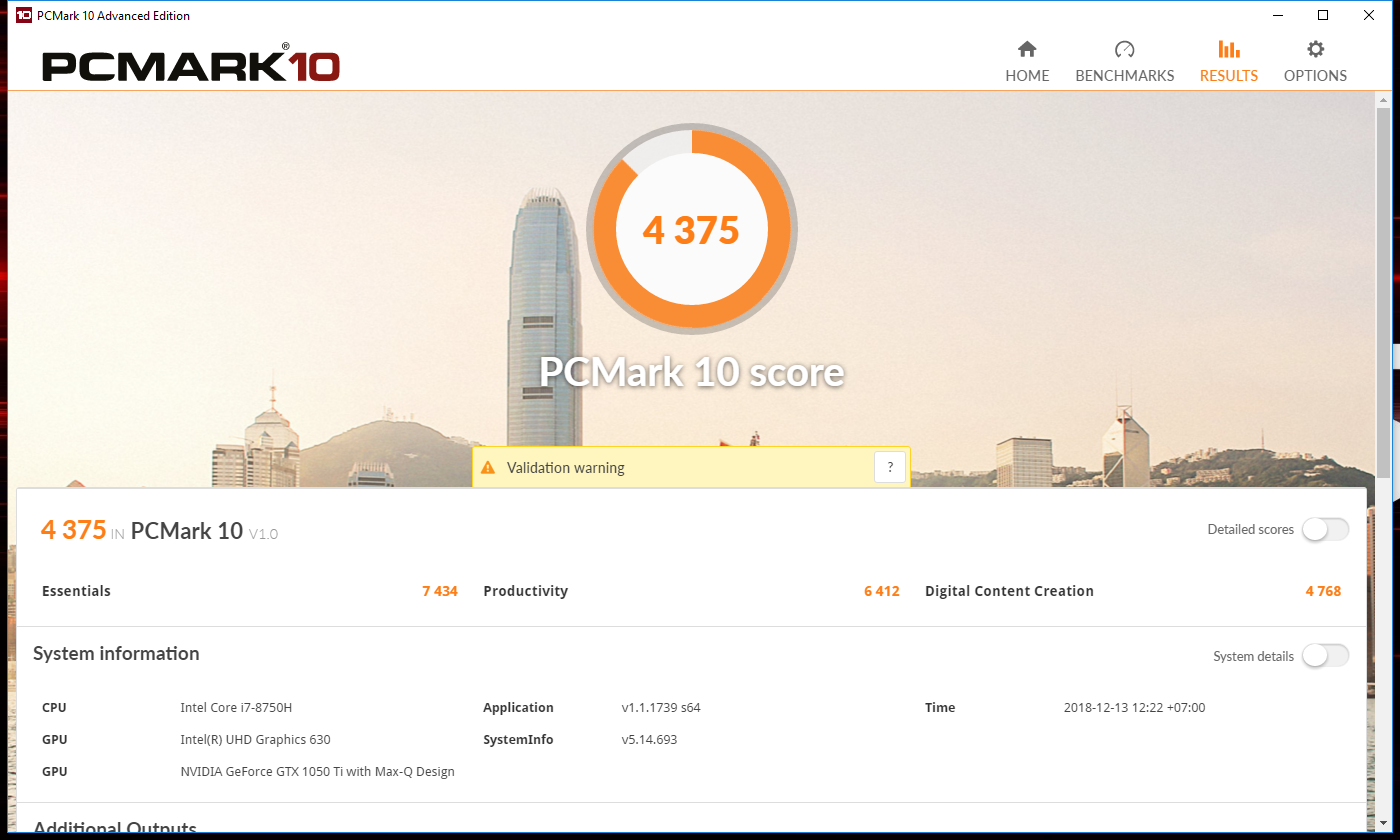This screenshot has height=840, width=1400.
Task: Click the Validation warning triangle icon
Action: pos(488,467)
